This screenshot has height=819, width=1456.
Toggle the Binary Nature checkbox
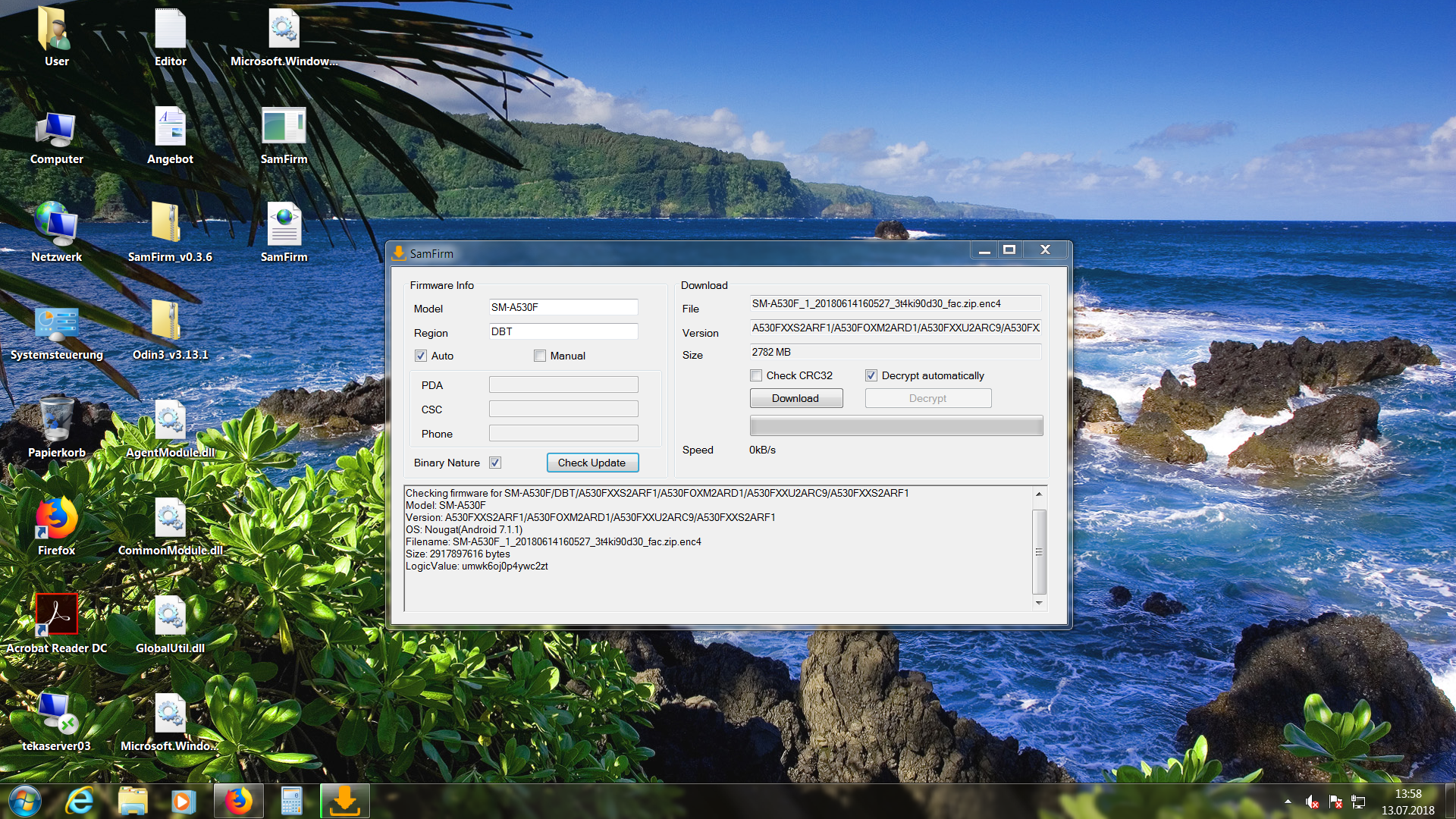click(495, 463)
